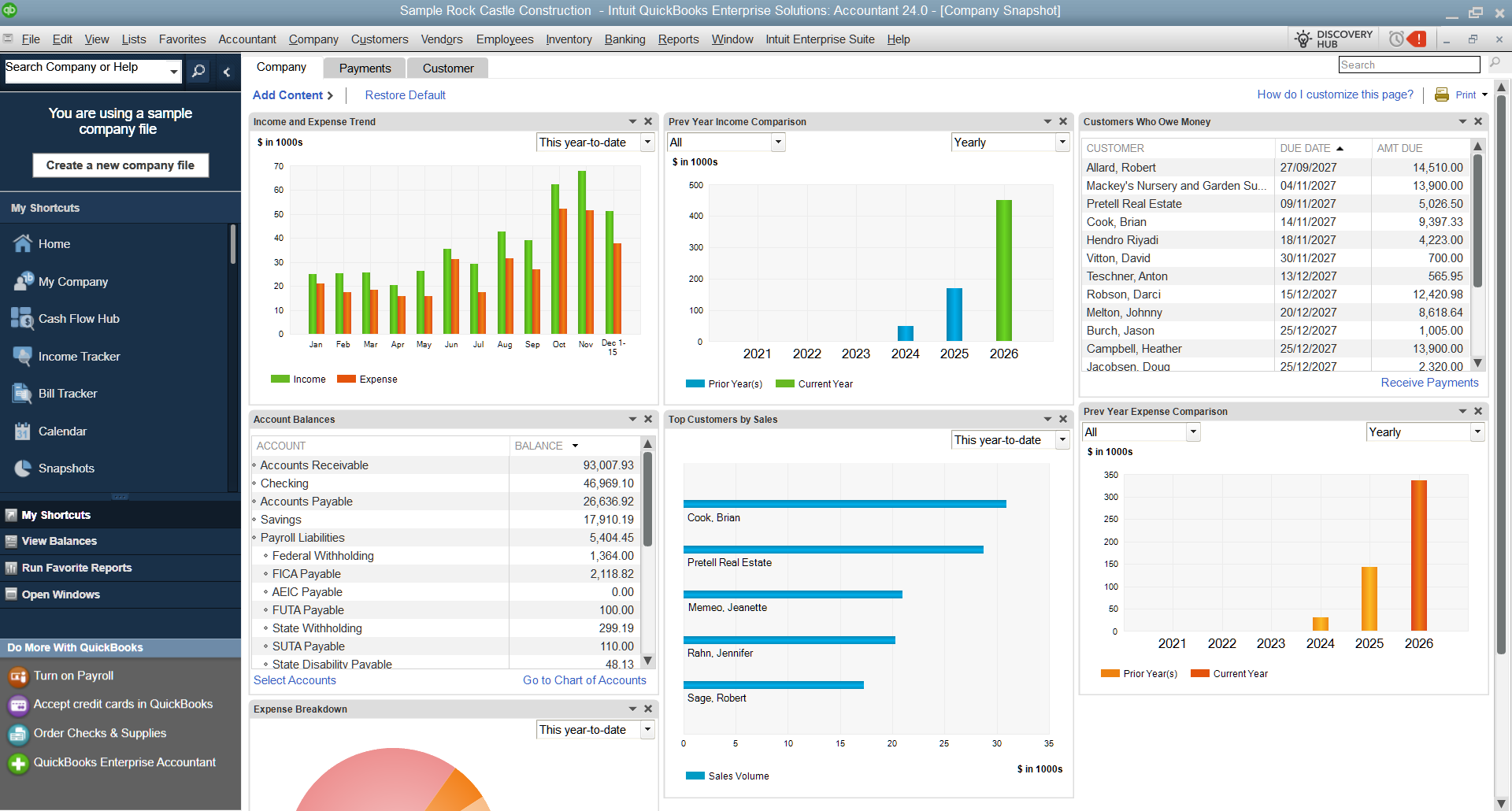Click Select Accounts link

(295, 680)
